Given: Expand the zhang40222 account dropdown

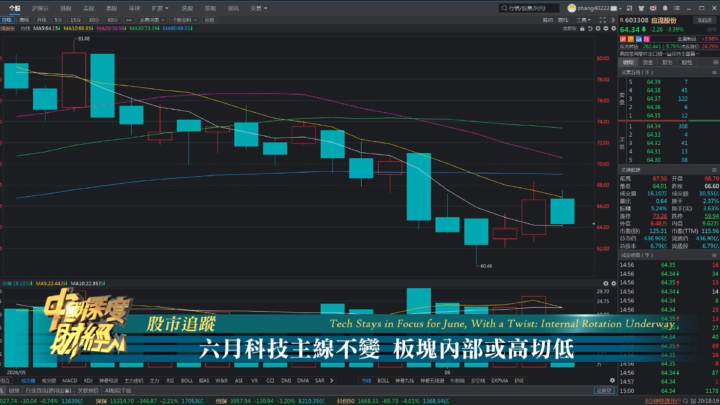Looking at the screenshot, I should pos(620,8).
